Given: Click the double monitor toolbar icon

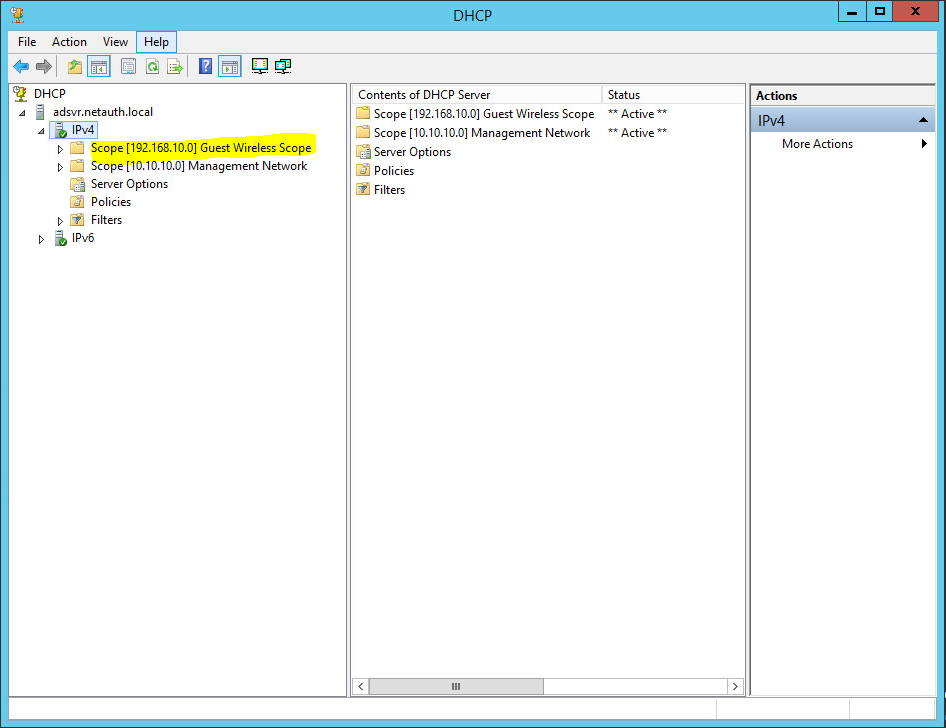Looking at the screenshot, I should click(x=283, y=66).
